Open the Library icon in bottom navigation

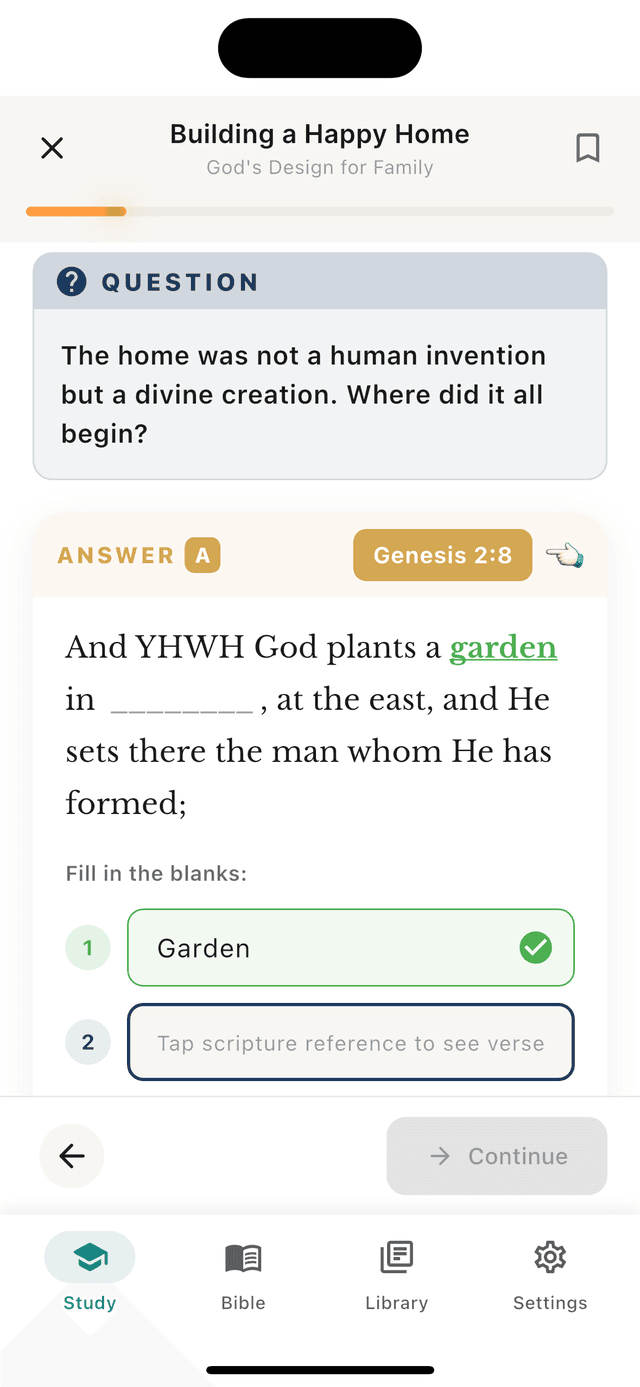tap(396, 1257)
